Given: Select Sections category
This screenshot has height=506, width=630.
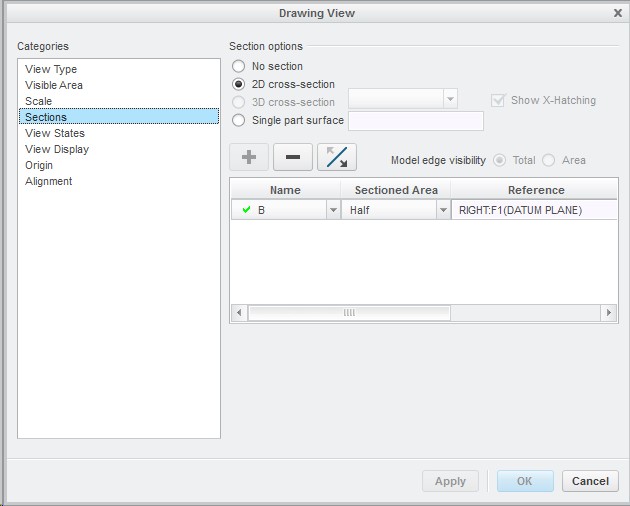Looking at the screenshot, I should pyautogui.click(x=119, y=117).
